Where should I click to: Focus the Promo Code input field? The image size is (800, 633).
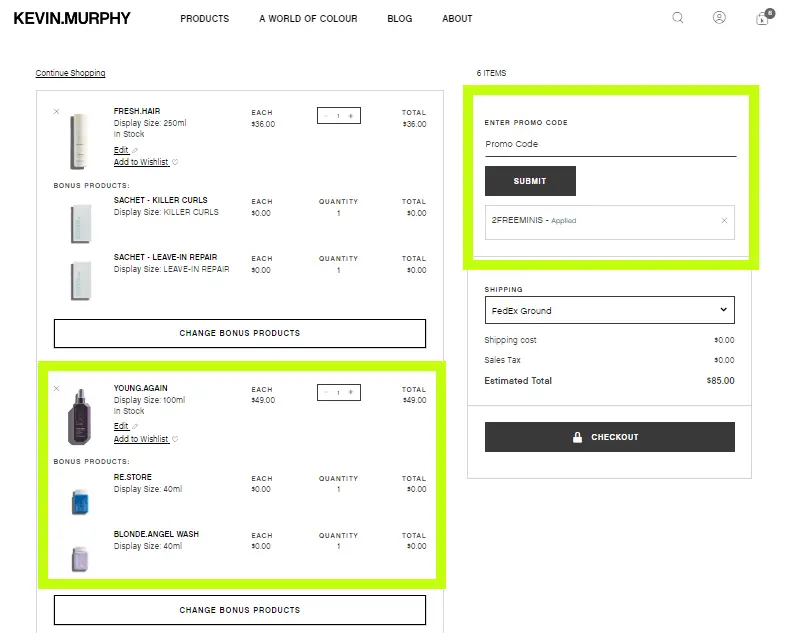610,144
